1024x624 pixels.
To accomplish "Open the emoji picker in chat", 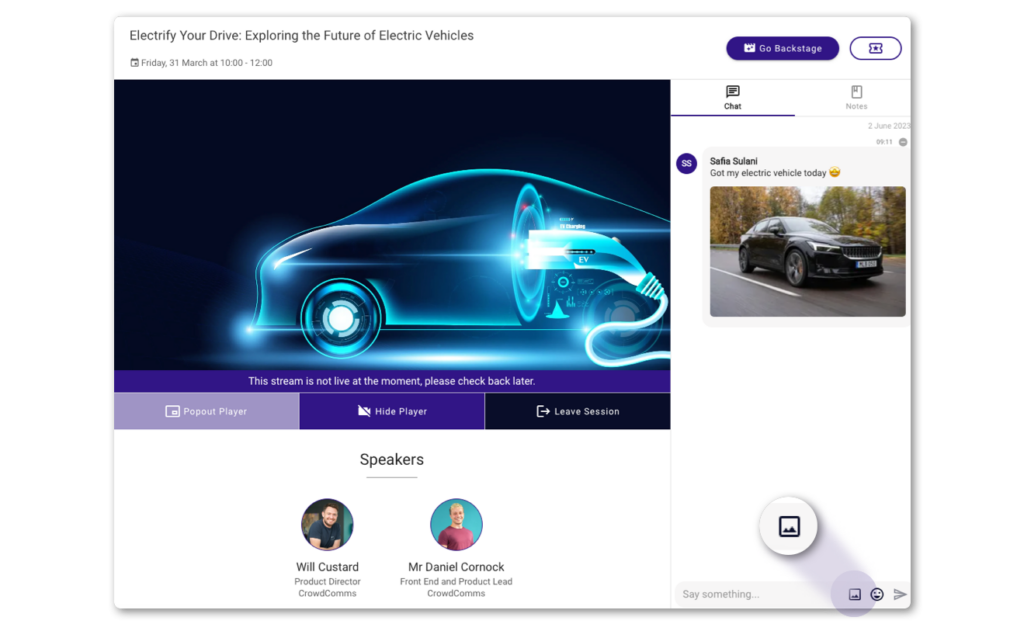I will 877,594.
